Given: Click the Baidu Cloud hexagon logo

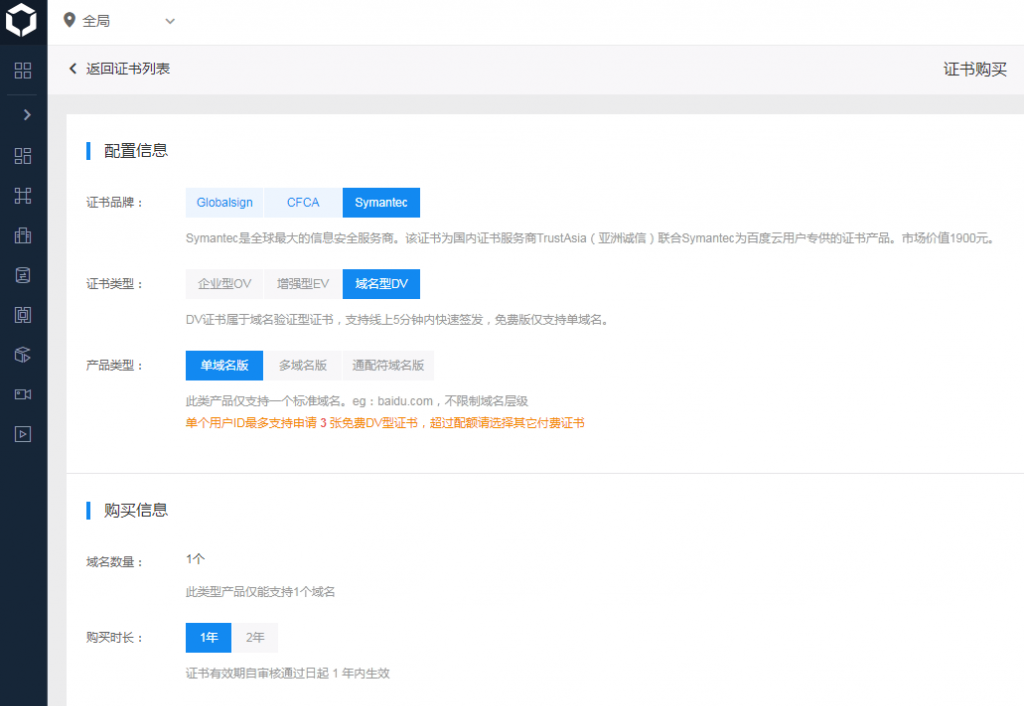Looking at the screenshot, I should pyautogui.click(x=21, y=20).
